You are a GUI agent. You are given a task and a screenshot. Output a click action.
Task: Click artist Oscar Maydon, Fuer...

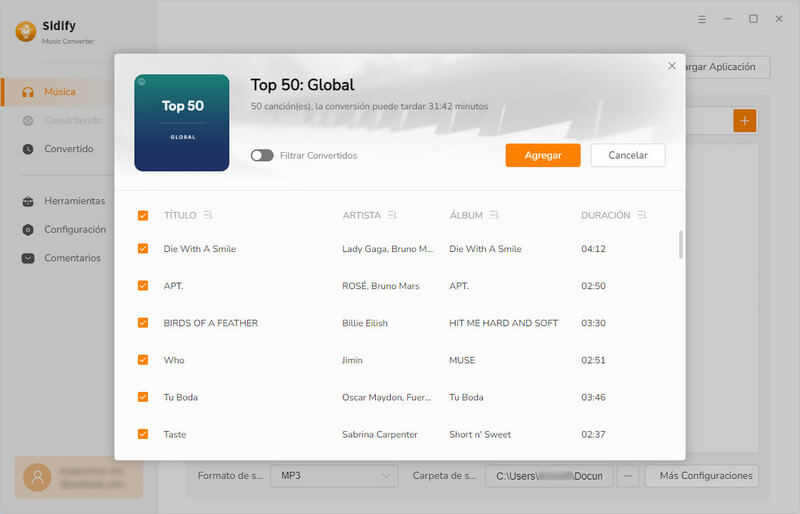click(387, 397)
